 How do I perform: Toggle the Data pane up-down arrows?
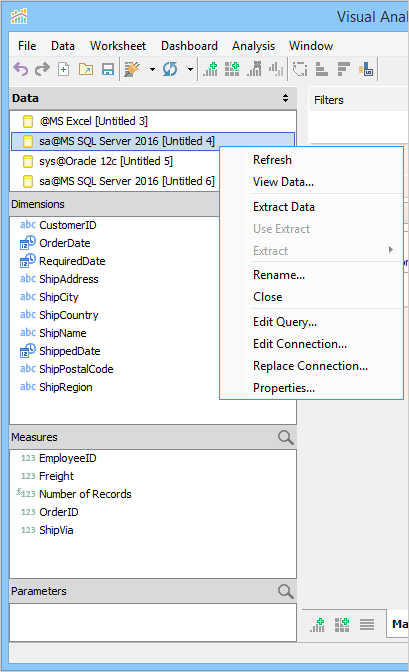point(286,98)
